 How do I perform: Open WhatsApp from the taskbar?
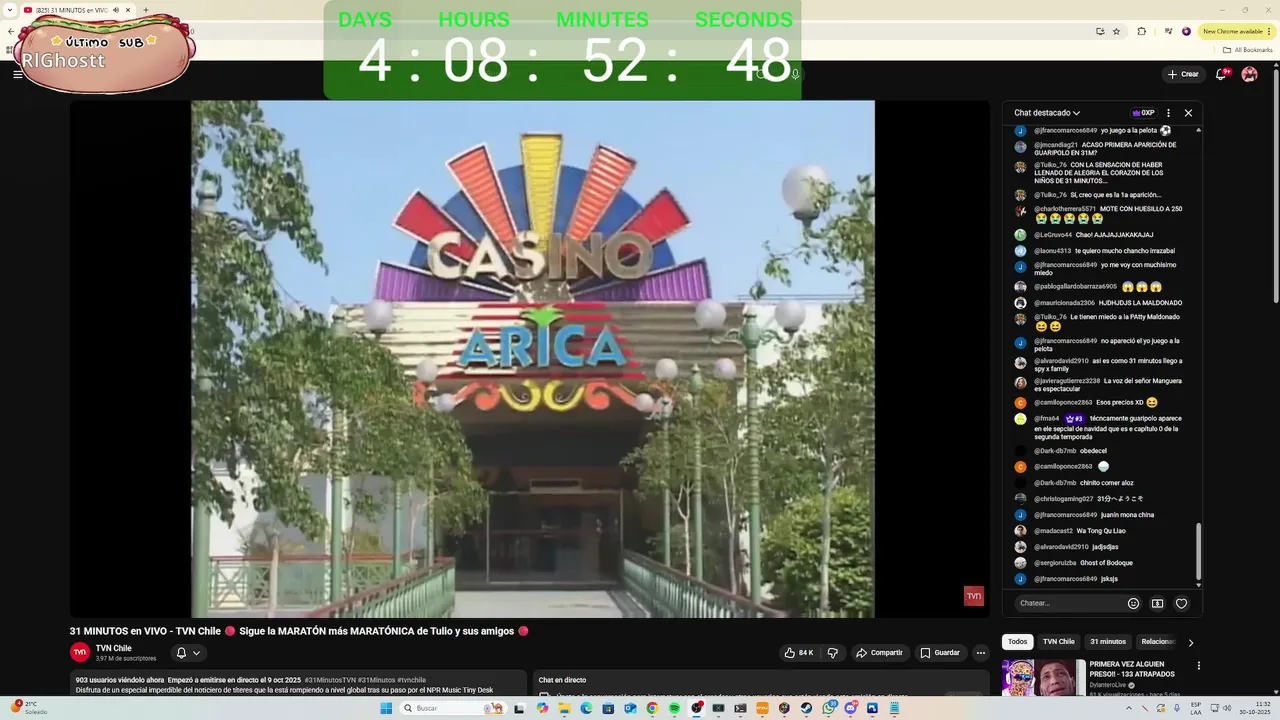point(829,708)
